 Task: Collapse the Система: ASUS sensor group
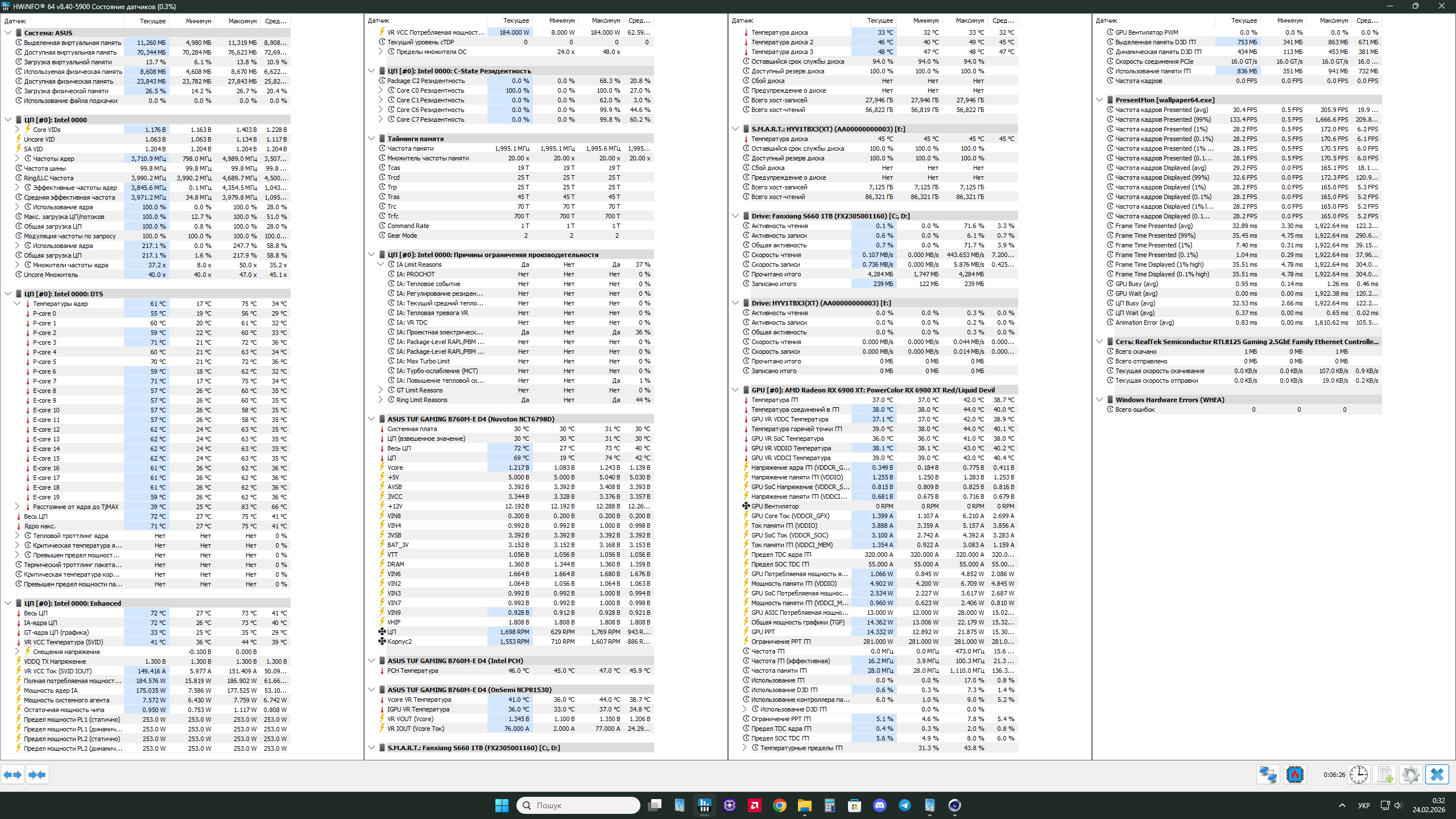[8, 33]
